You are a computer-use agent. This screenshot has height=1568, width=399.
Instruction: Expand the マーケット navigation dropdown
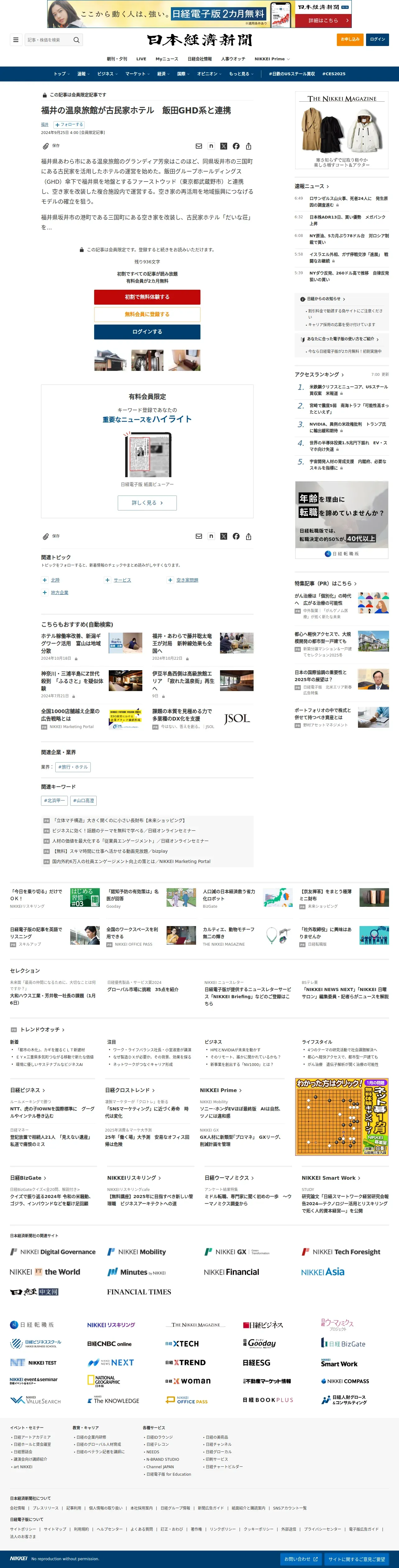[137, 74]
